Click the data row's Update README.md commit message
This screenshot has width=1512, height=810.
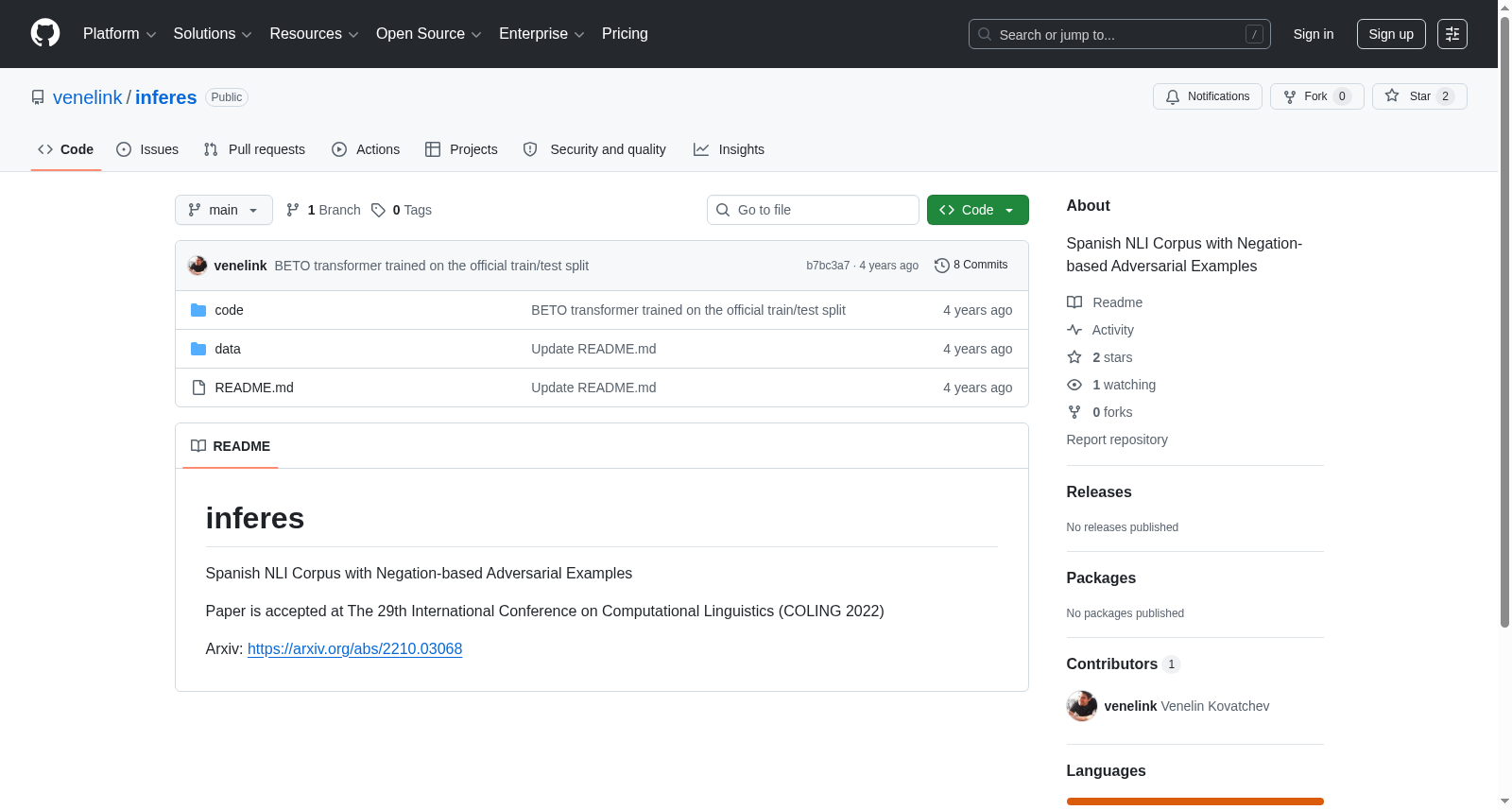593,349
